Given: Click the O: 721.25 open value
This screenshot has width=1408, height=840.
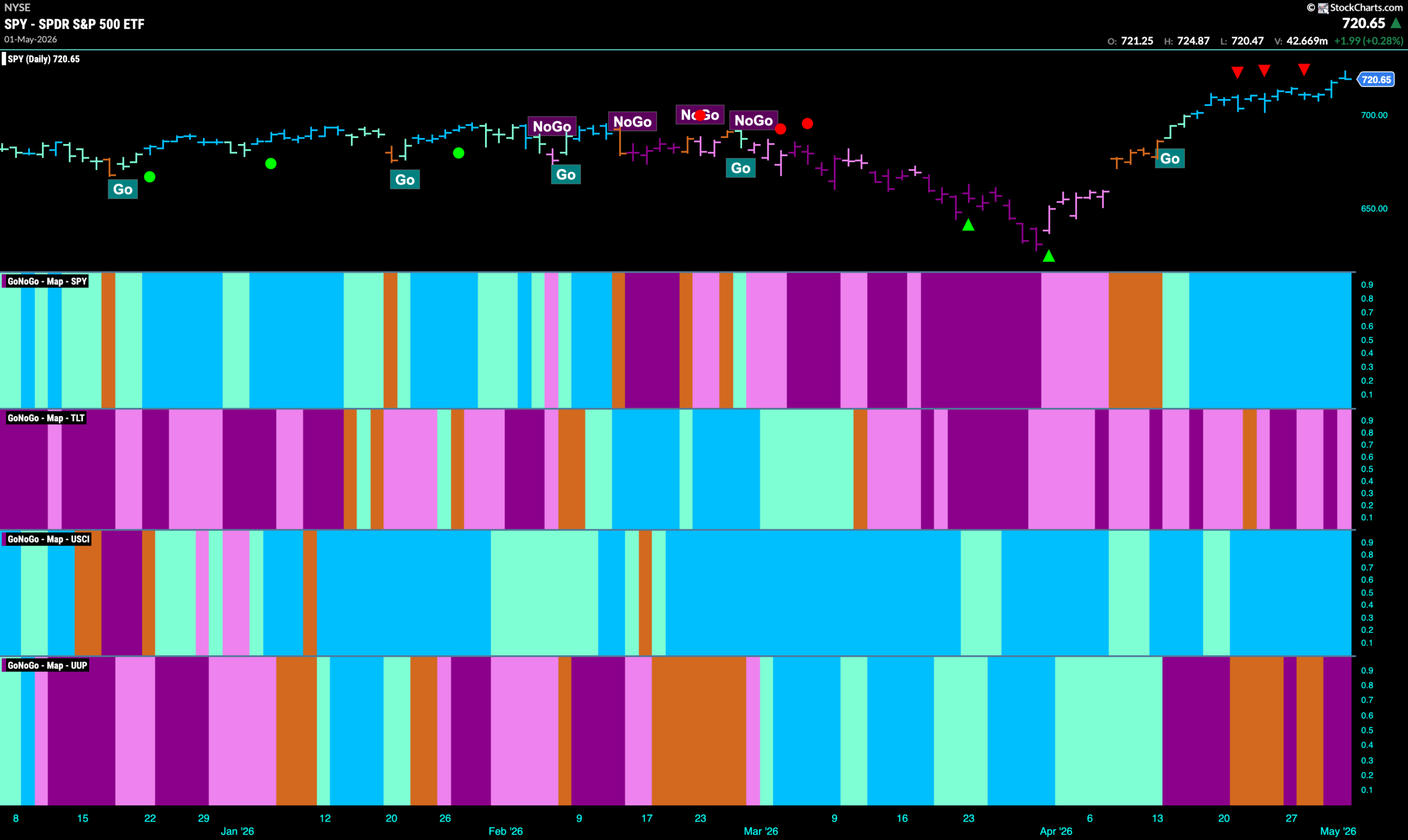Looking at the screenshot, I should point(1130,41).
